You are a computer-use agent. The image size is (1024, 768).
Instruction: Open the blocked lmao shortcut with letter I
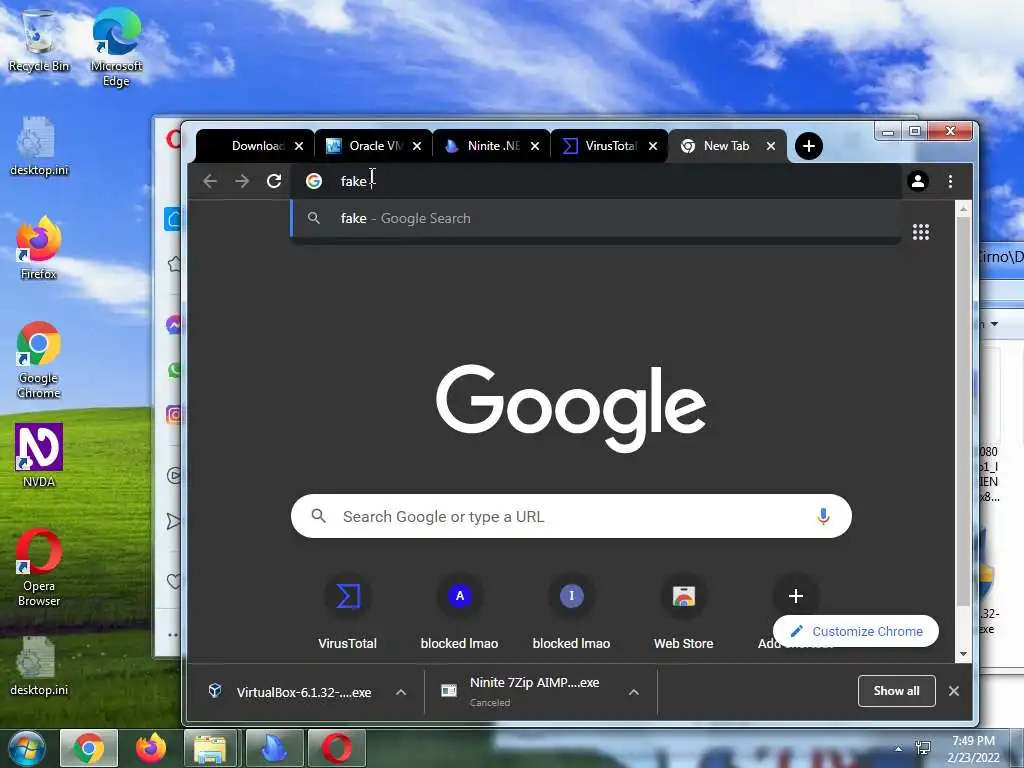click(x=571, y=611)
